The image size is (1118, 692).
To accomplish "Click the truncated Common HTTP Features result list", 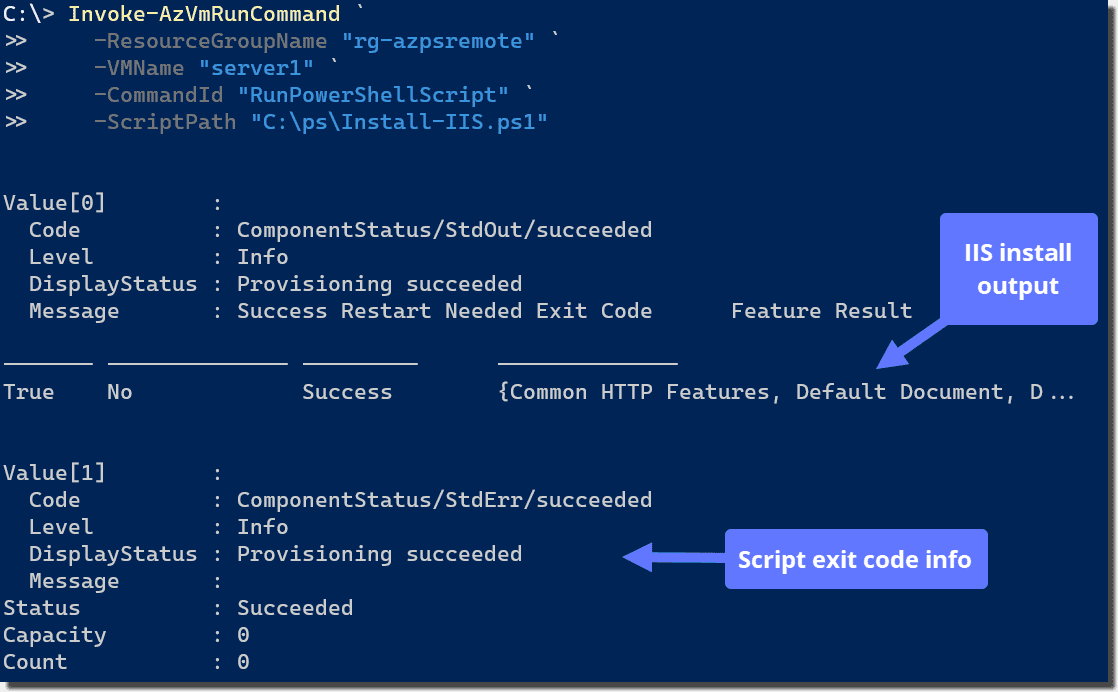I will click(785, 392).
